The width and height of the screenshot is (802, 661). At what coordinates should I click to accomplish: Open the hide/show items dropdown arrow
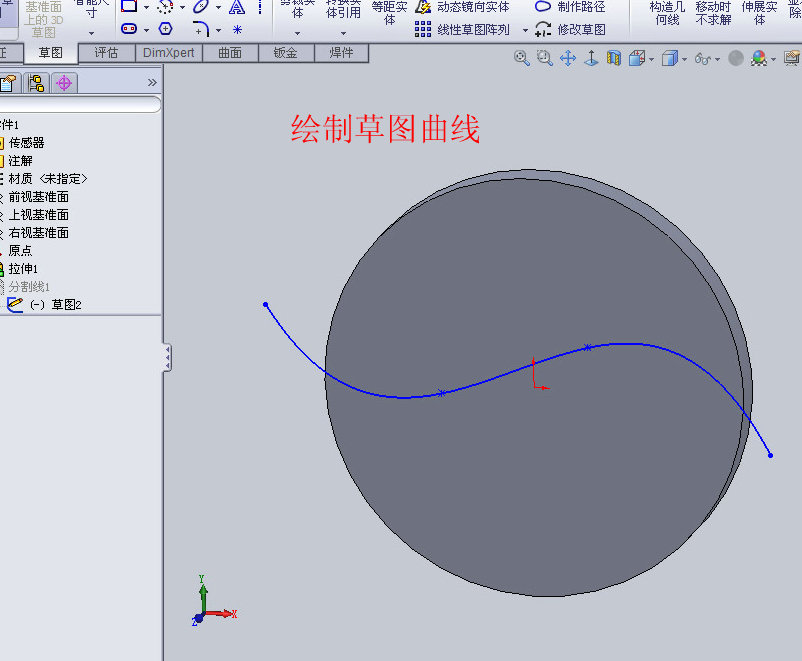click(718, 59)
